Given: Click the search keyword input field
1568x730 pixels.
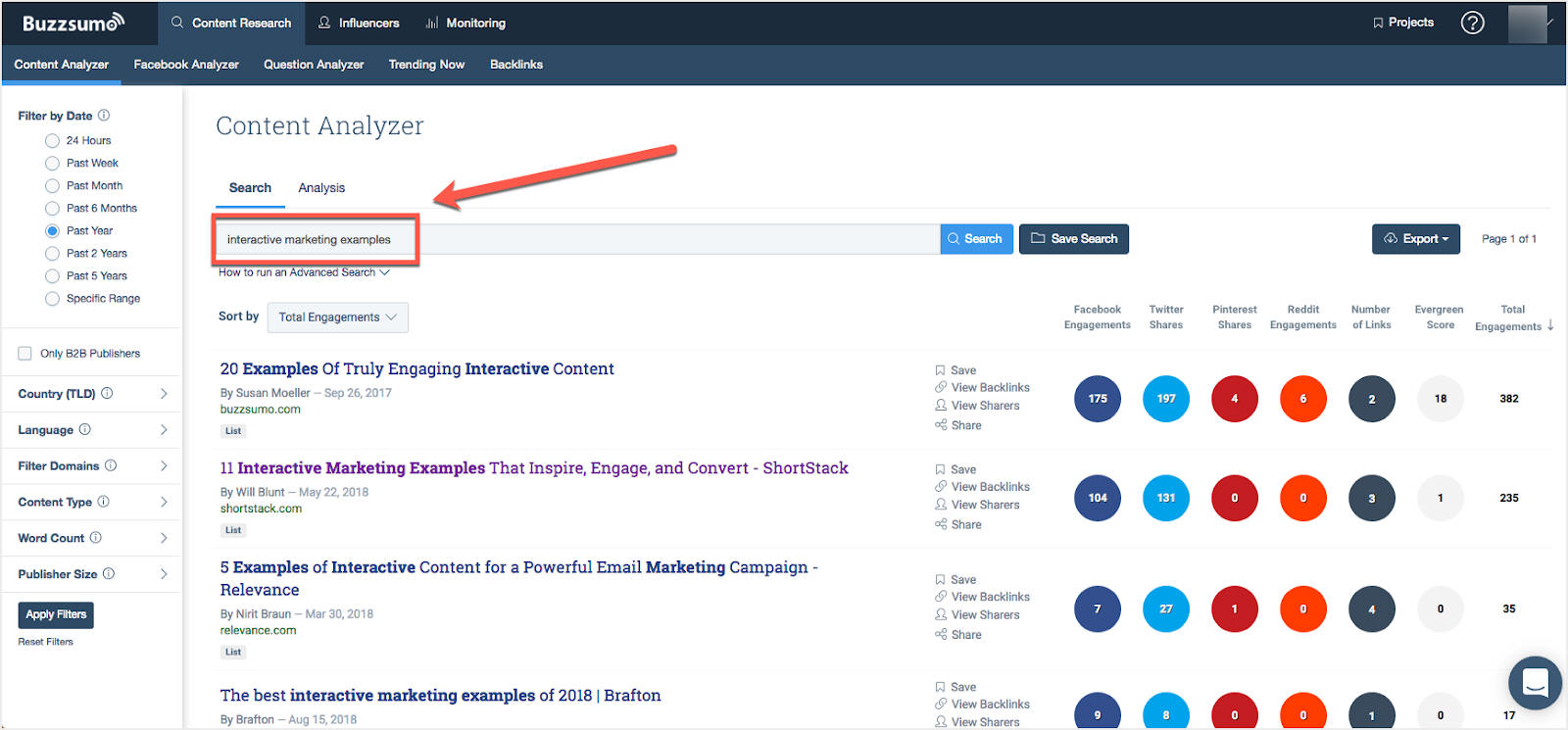Looking at the screenshot, I should click(578, 239).
